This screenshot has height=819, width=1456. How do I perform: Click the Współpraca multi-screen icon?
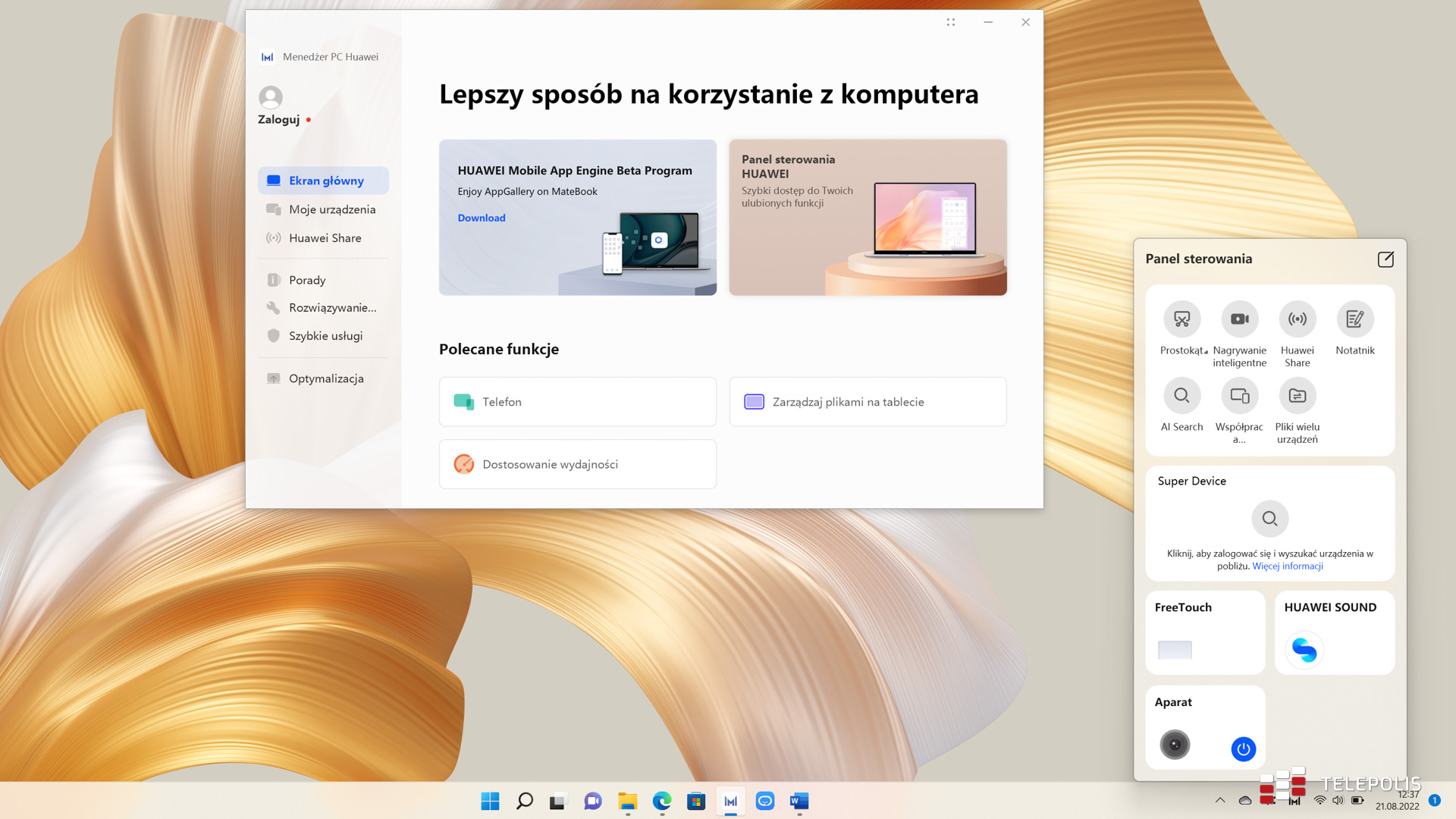pyautogui.click(x=1239, y=396)
